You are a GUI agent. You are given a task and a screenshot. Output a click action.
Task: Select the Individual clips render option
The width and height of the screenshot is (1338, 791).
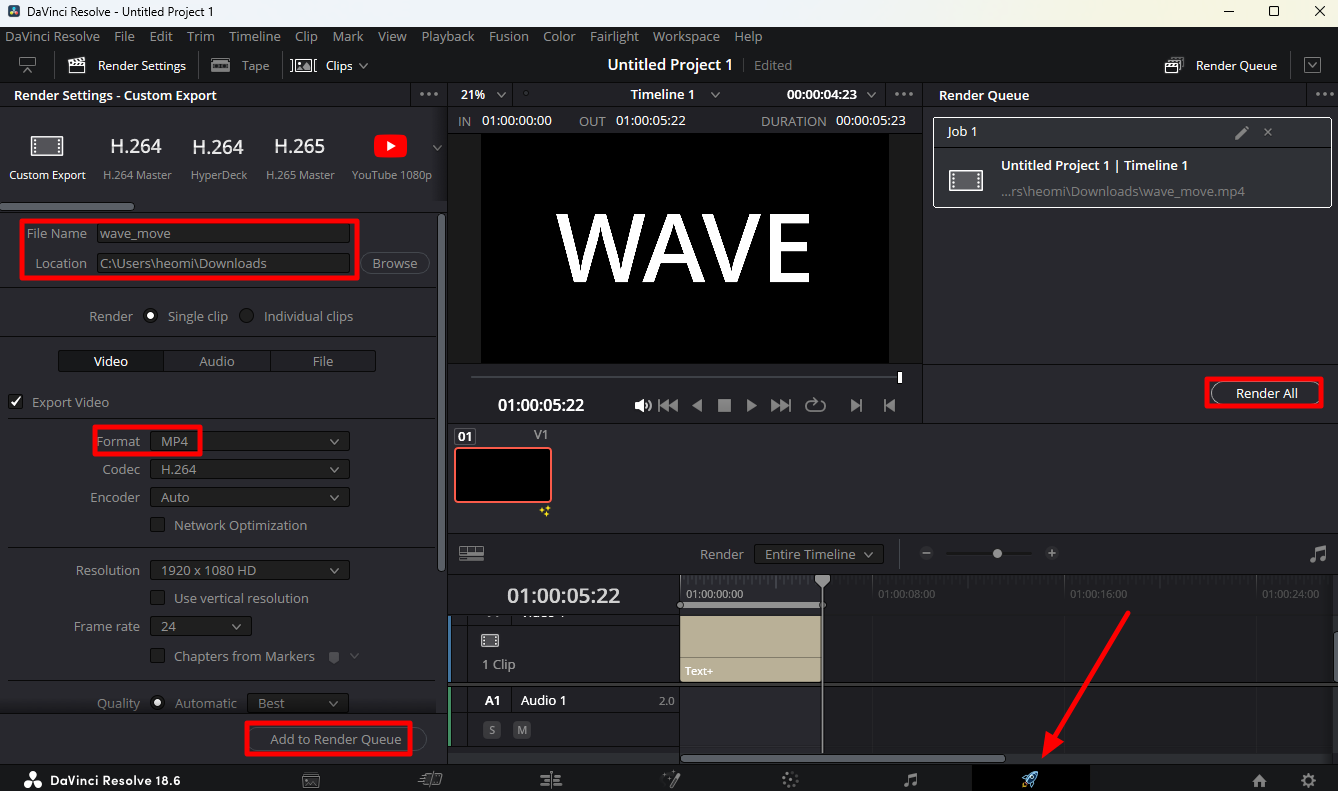point(247,316)
